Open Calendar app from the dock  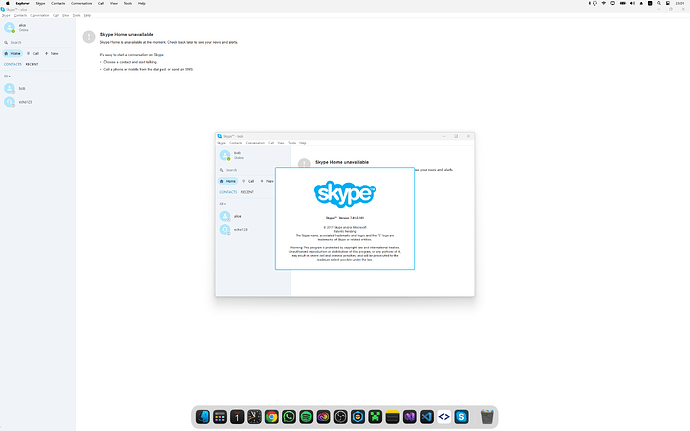coord(237,416)
